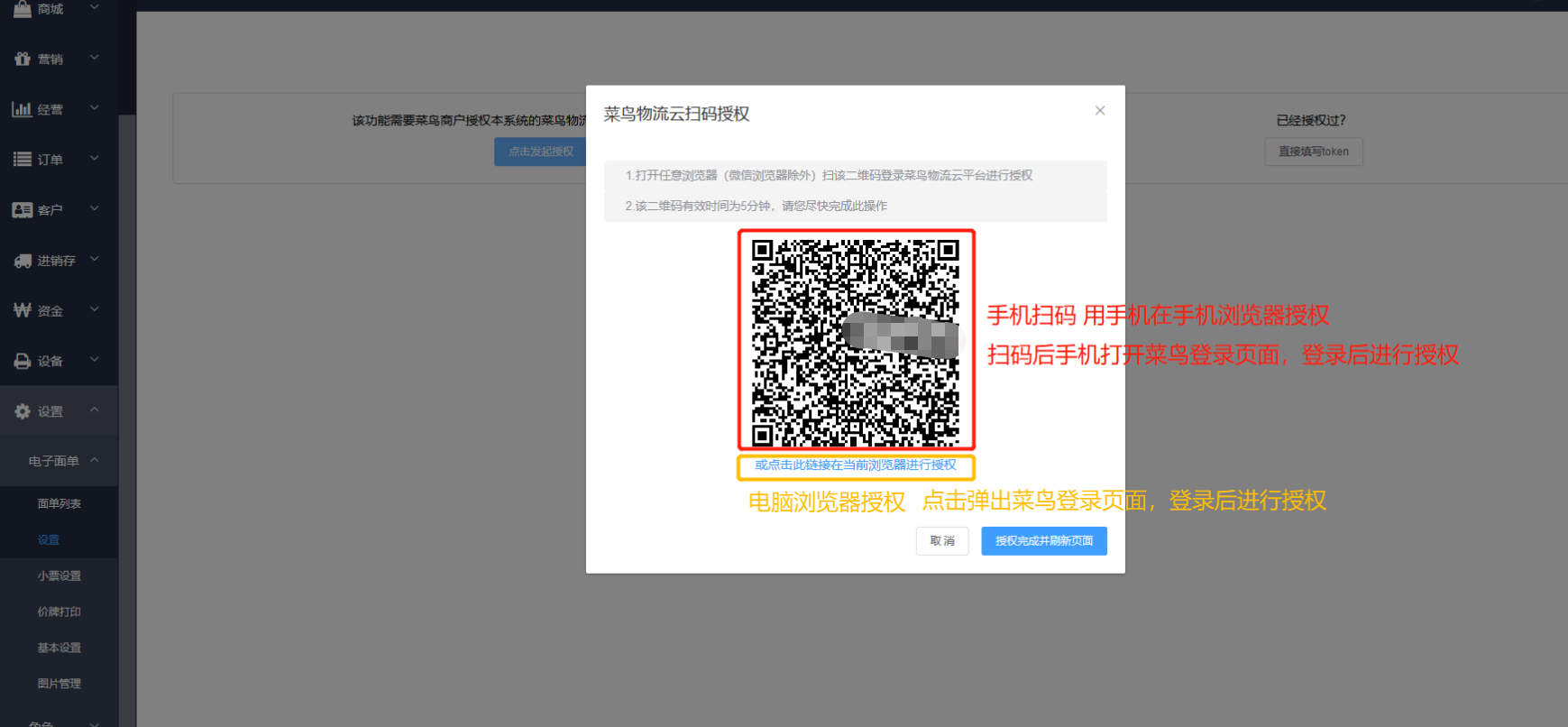Click the QR code image
The height and width of the screenshot is (727, 1568).
coord(856,342)
